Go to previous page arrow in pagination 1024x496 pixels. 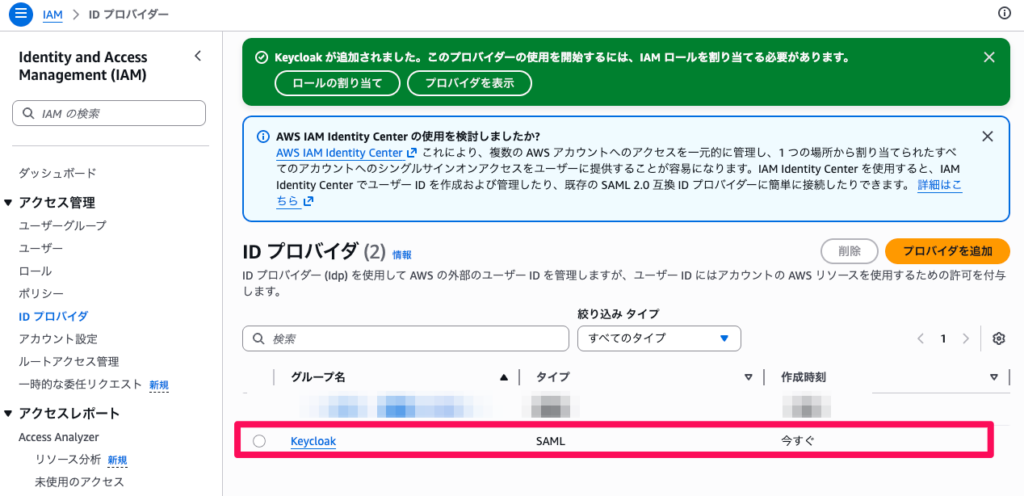(920, 339)
